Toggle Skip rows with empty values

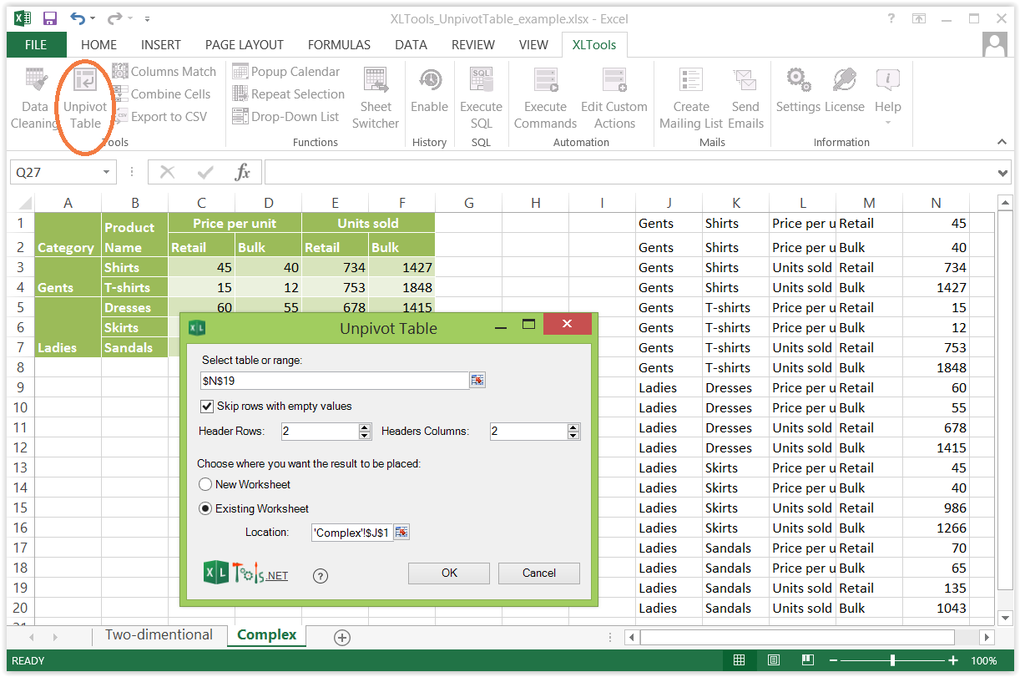[206, 406]
